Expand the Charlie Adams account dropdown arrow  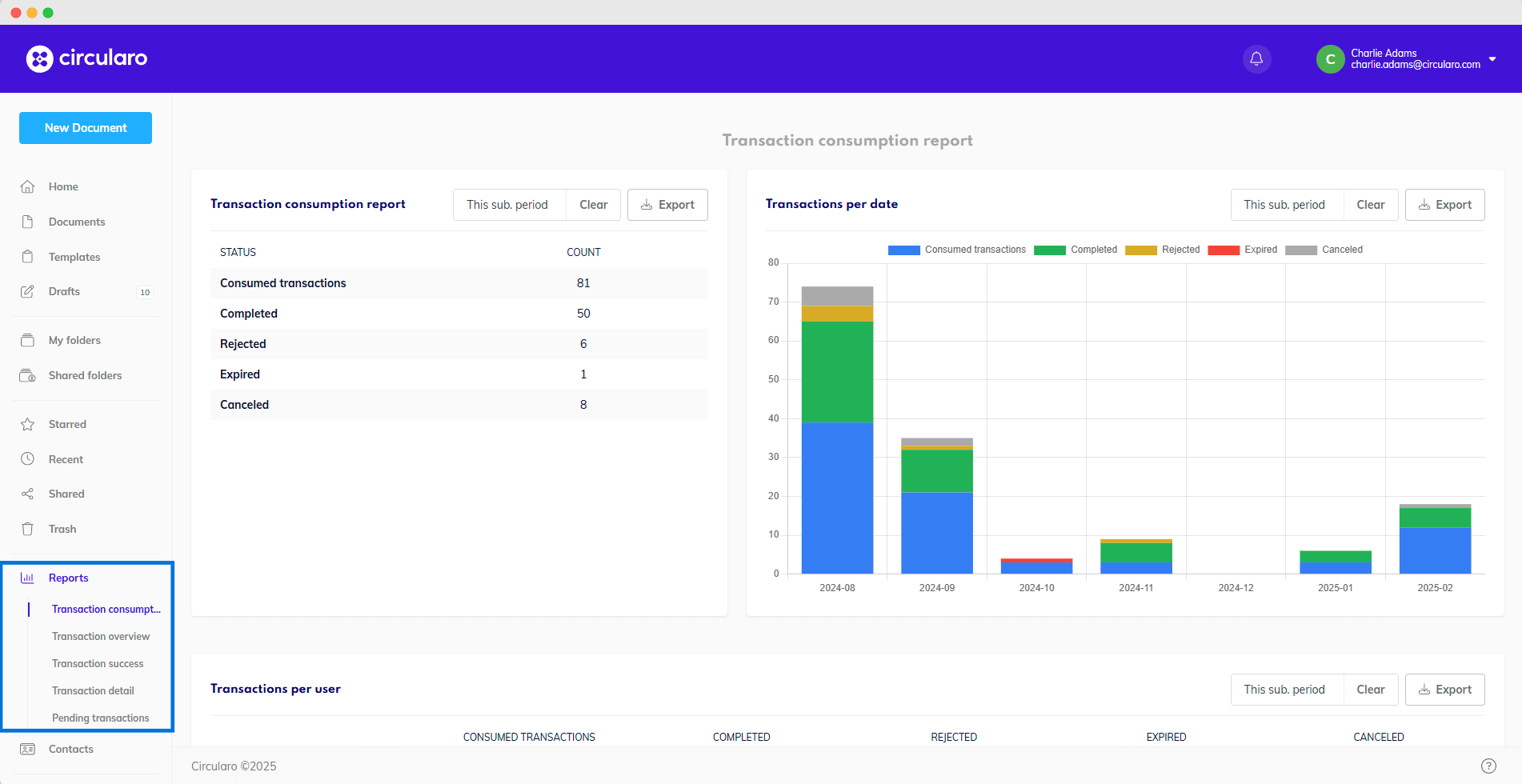point(1492,59)
